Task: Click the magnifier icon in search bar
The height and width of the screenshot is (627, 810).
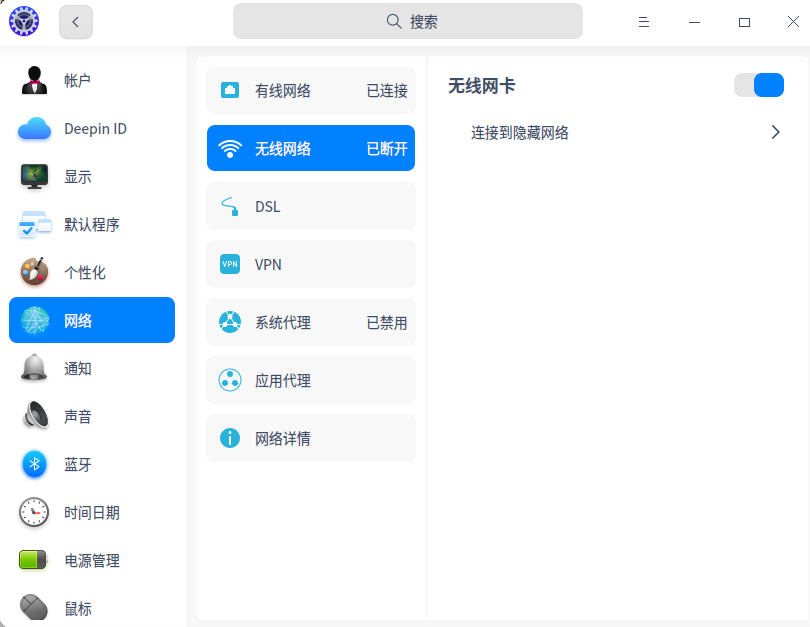Action: (394, 21)
